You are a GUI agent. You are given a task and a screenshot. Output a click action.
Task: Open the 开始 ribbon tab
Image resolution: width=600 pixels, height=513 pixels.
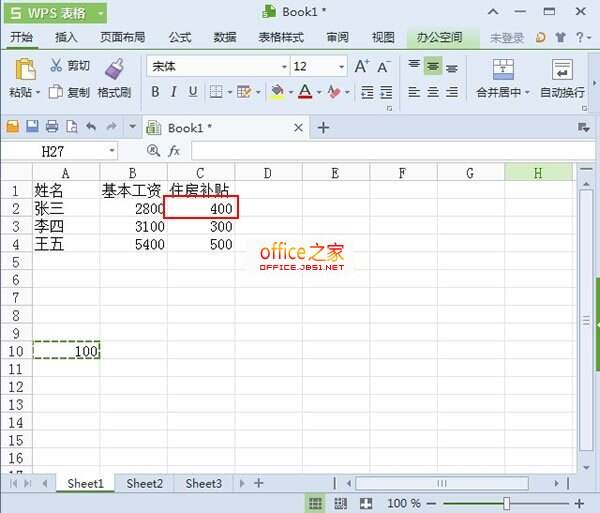[x=21, y=37]
